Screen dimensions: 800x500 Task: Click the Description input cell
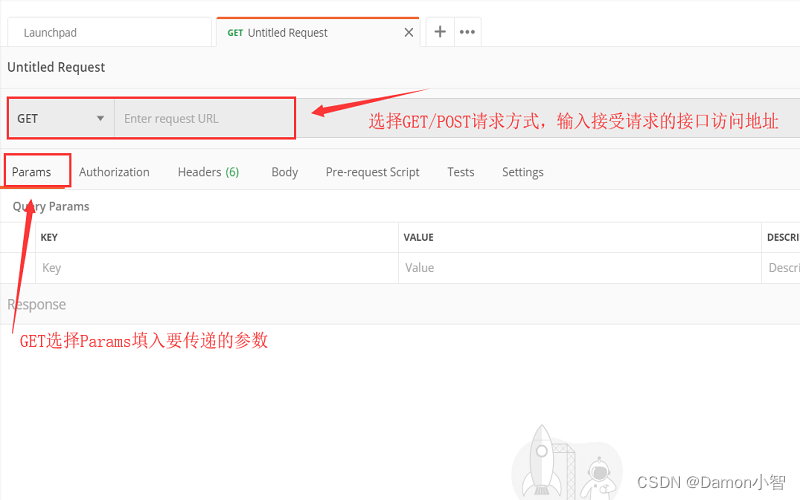pyautogui.click(x=781, y=268)
